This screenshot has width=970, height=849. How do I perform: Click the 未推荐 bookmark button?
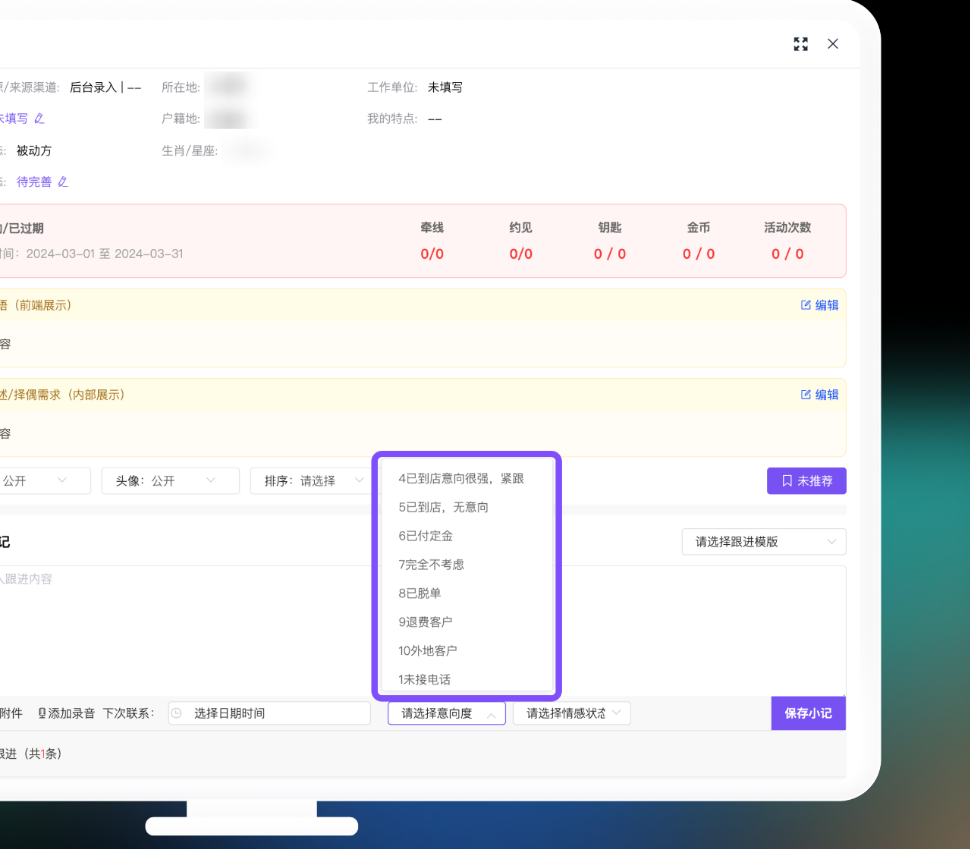pyautogui.click(x=806, y=481)
